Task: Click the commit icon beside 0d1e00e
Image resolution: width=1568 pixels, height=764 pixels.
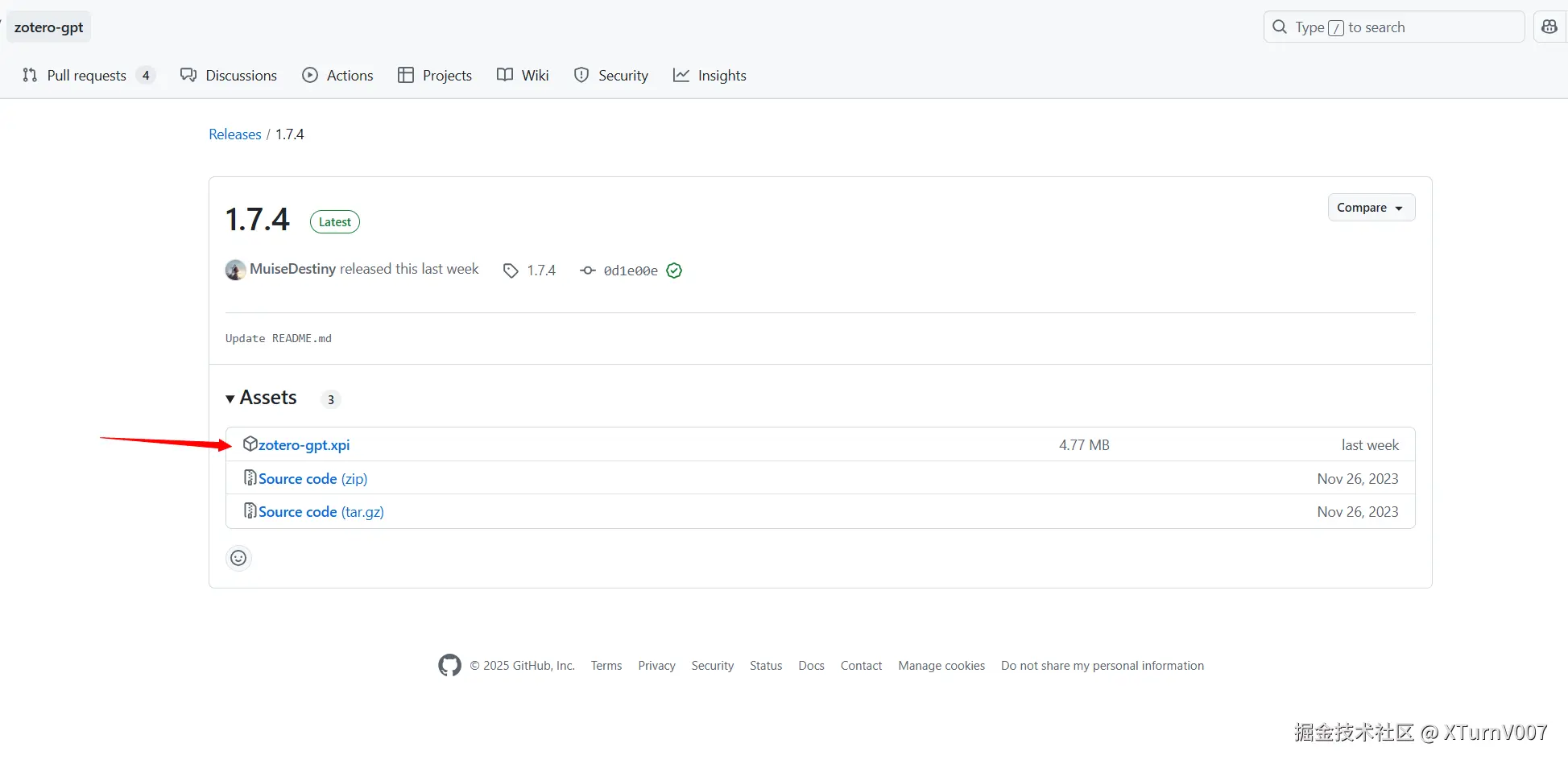Action: pos(588,270)
